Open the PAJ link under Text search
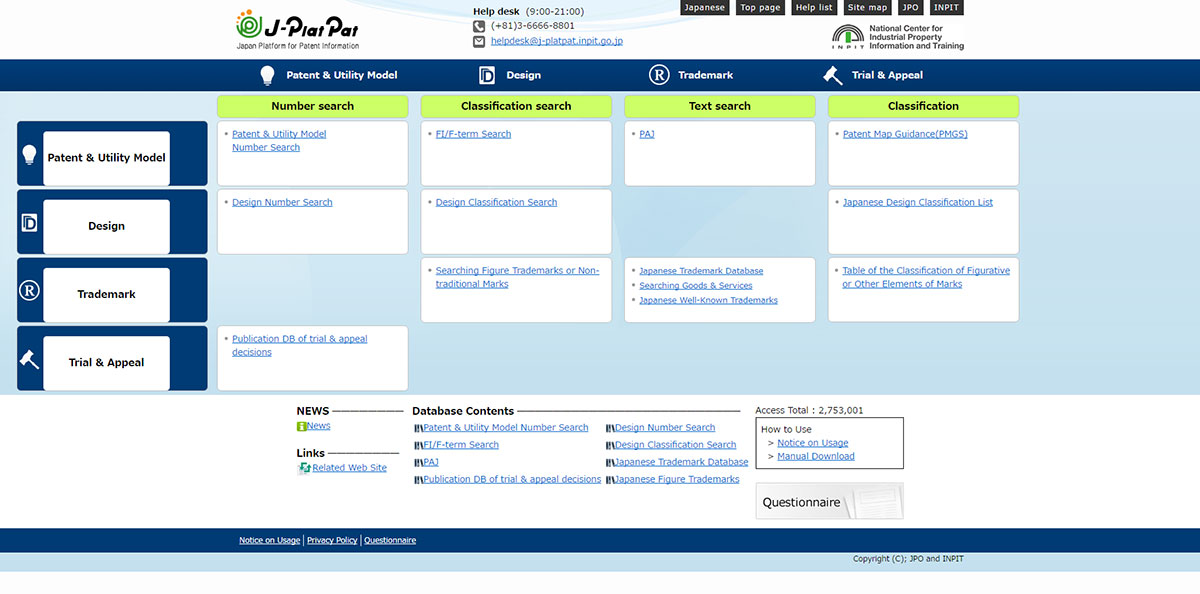Image resolution: width=1200 pixels, height=594 pixels. pyautogui.click(x=647, y=134)
